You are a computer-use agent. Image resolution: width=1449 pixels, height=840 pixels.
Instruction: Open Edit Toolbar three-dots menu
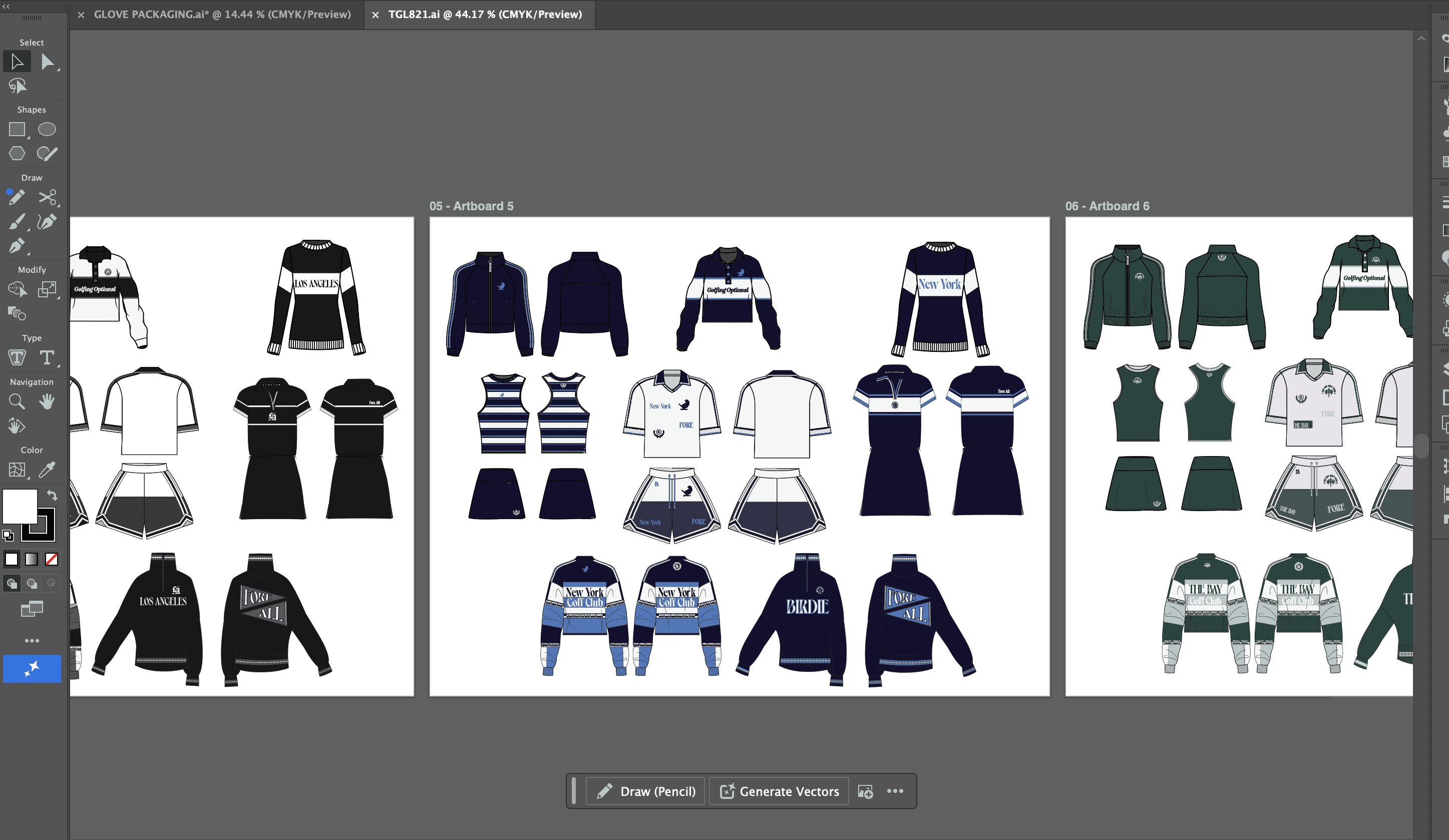32,640
